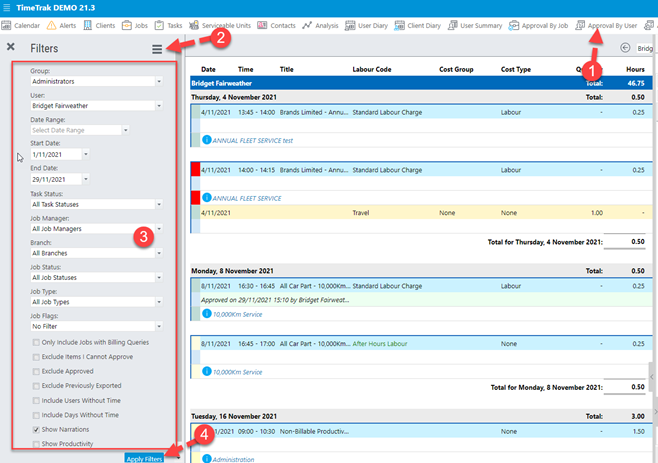
Task: Click the Start Date field 1/11/2021
Action: [56, 154]
